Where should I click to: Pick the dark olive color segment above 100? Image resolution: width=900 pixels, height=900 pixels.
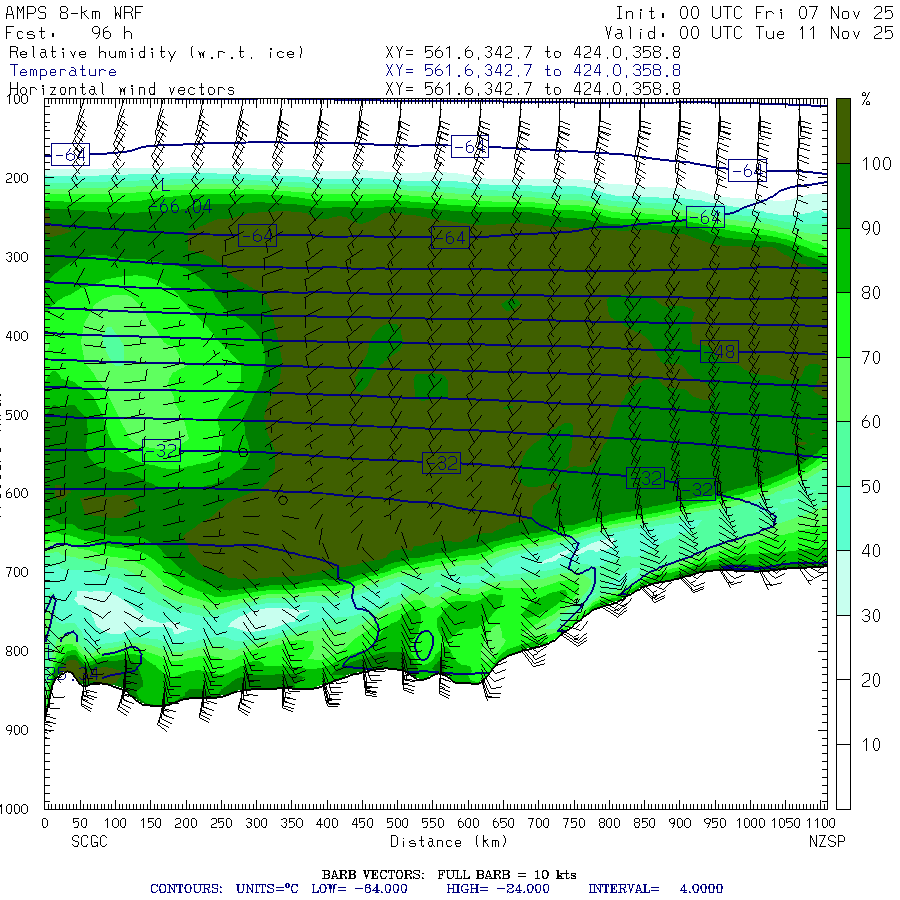point(843,131)
